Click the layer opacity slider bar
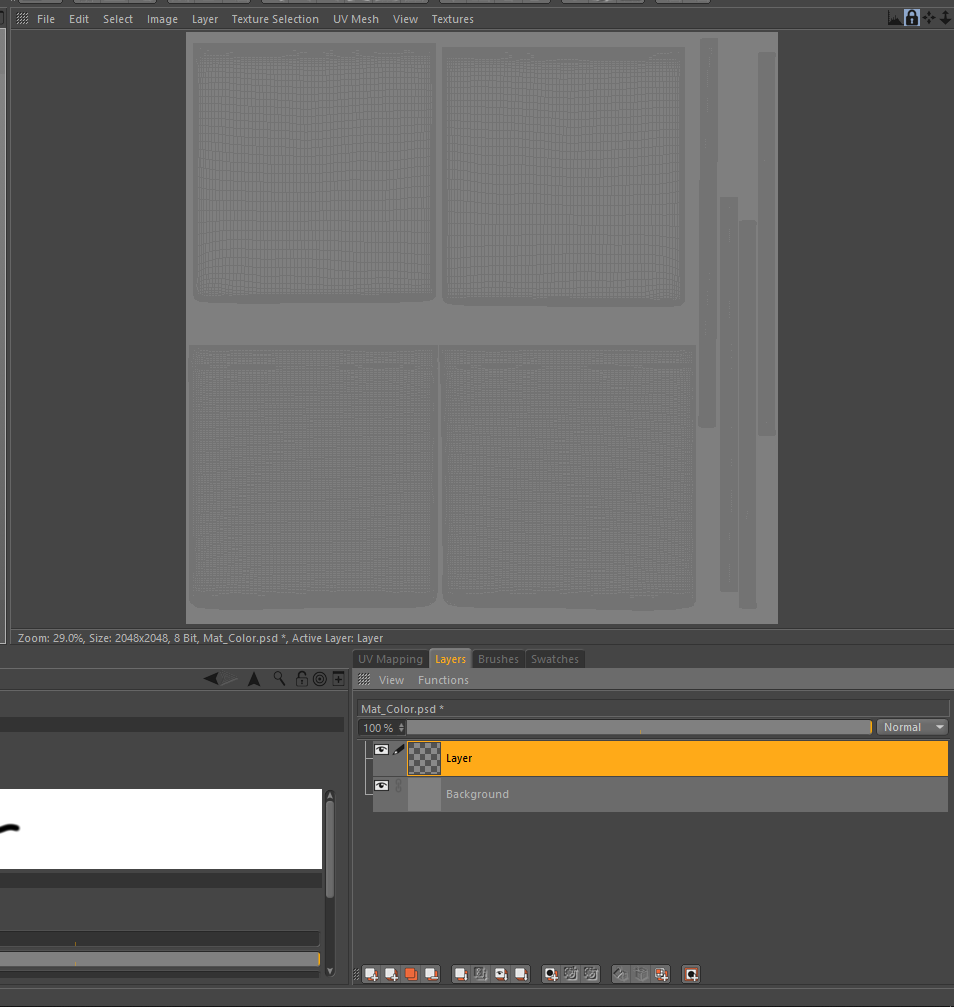This screenshot has width=954, height=1007. click(639, 727)
